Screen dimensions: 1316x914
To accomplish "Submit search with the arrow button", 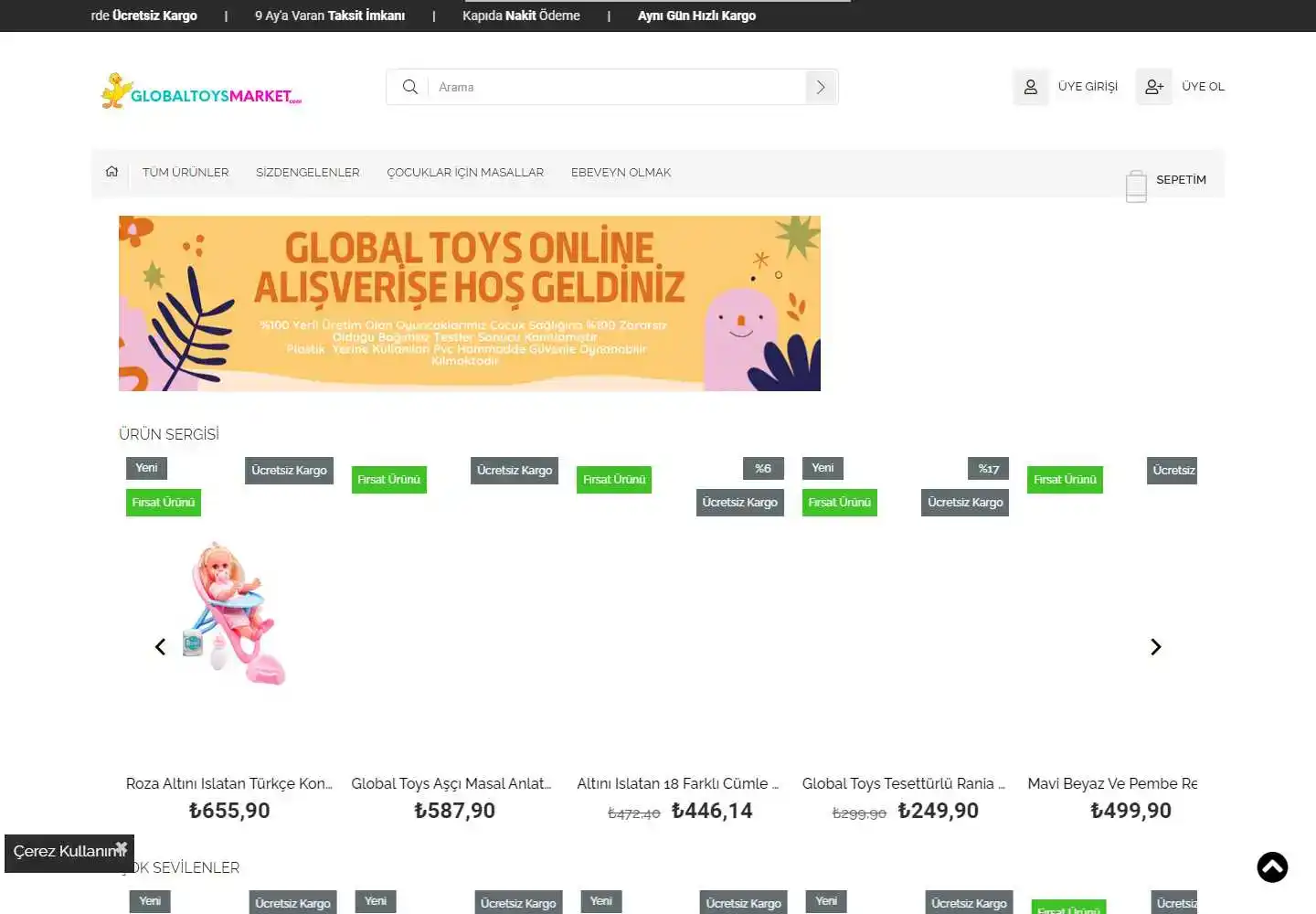I will tap(821, 87).
